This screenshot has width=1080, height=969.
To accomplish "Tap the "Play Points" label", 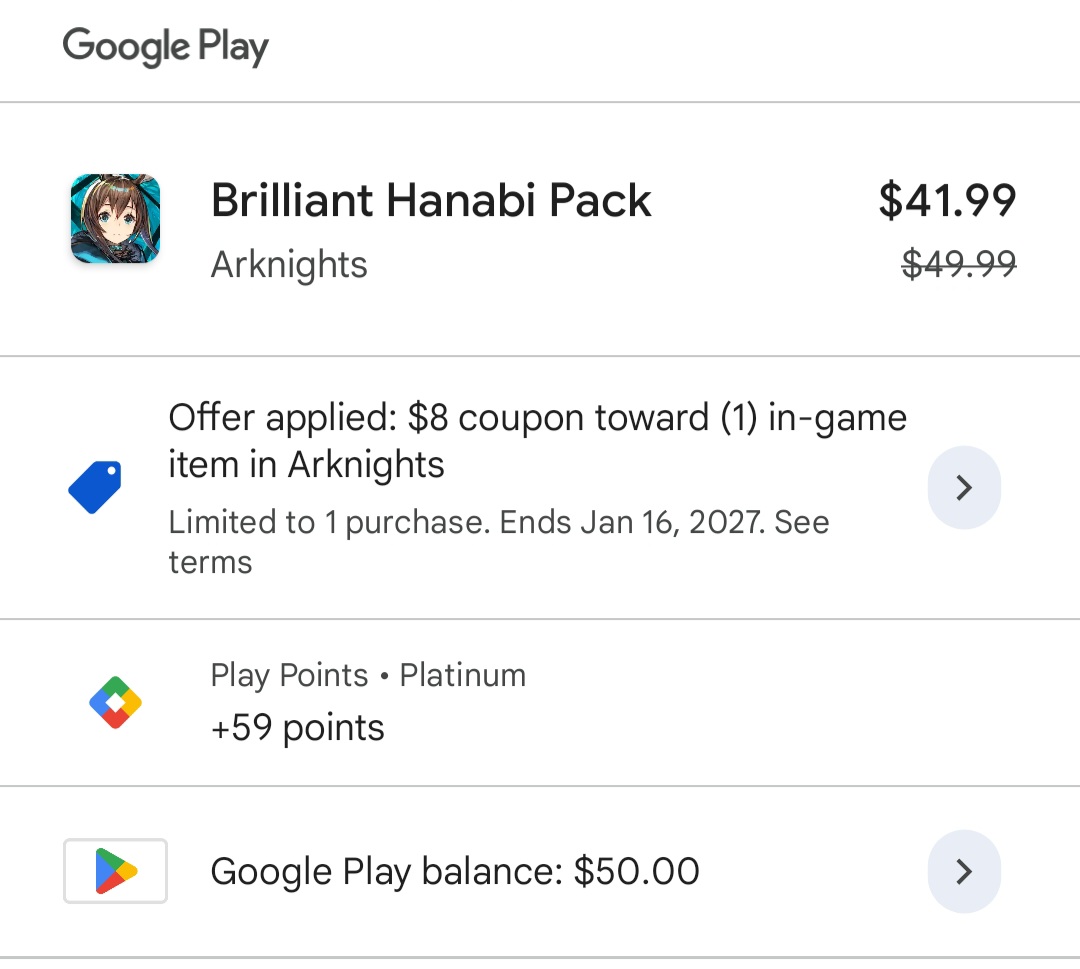I will point(289,675).
